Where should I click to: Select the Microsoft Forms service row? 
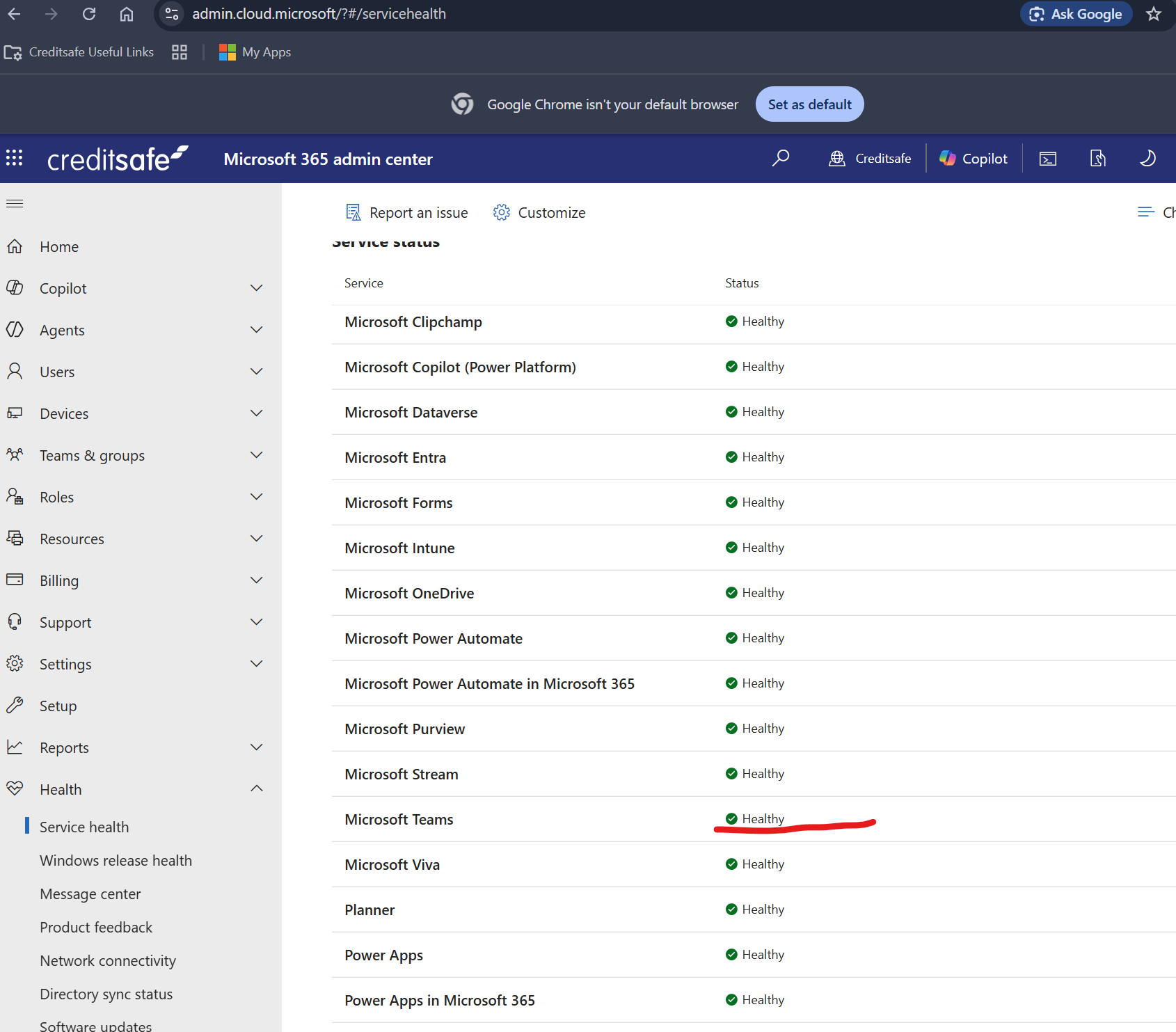pos(754,502)
